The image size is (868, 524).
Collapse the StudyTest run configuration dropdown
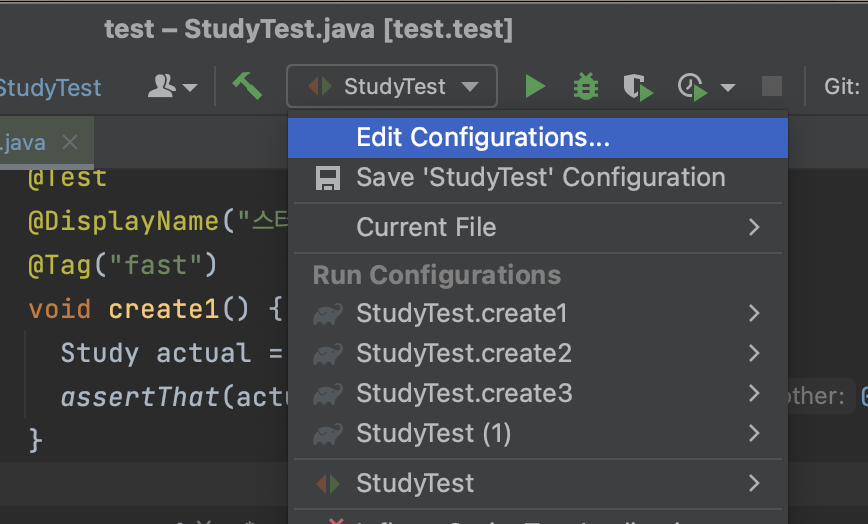(x=392, y=87)
